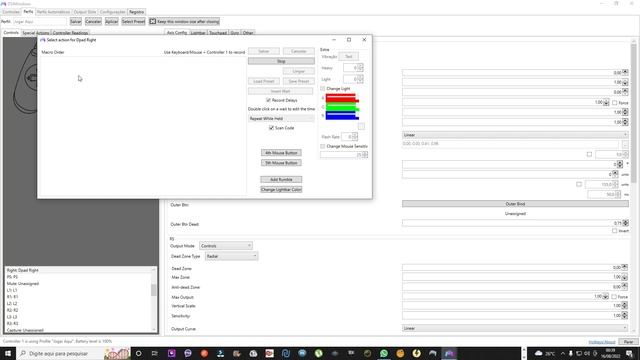The height and width of the screenshot is (360, 640).
Task: Adjust the Outer Btn Dead stepper
Action: tap(626, 223)
